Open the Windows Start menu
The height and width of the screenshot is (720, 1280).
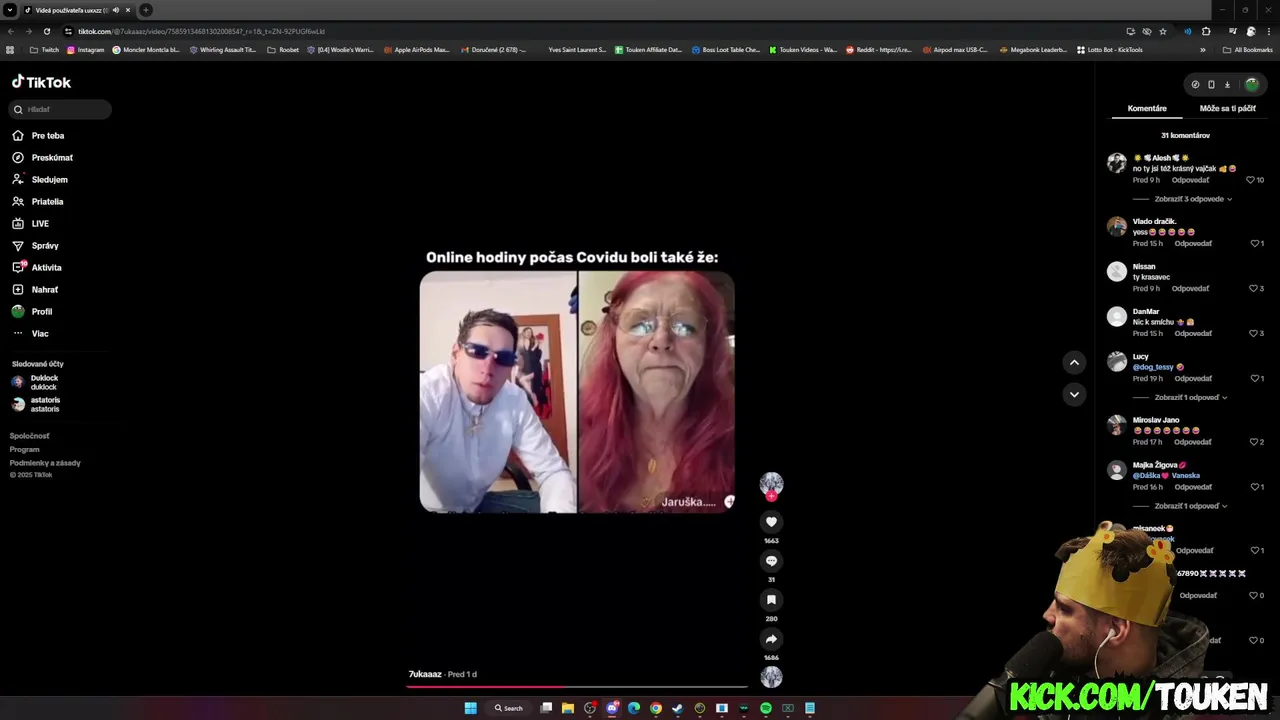coord(470,708)
